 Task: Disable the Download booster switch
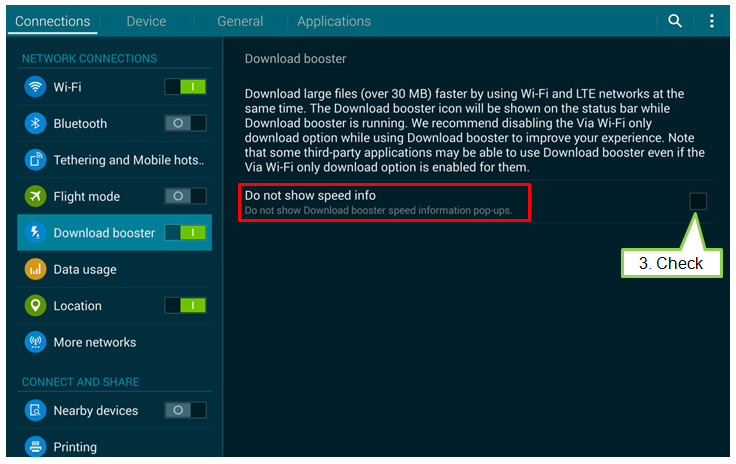coord(185,233)
